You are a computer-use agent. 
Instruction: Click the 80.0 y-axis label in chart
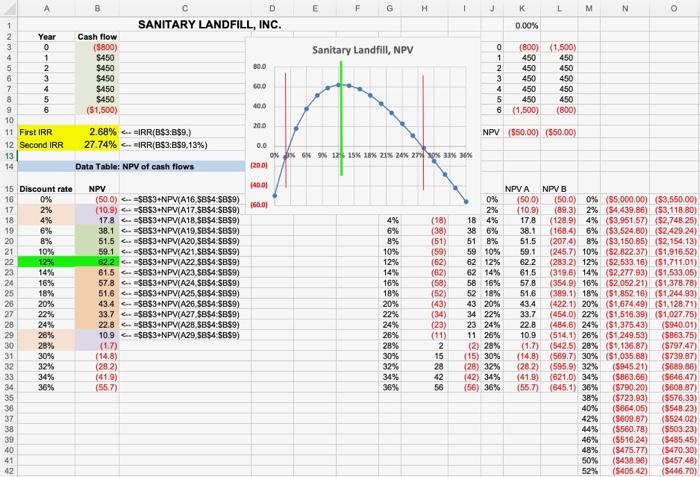click(259, 67)
